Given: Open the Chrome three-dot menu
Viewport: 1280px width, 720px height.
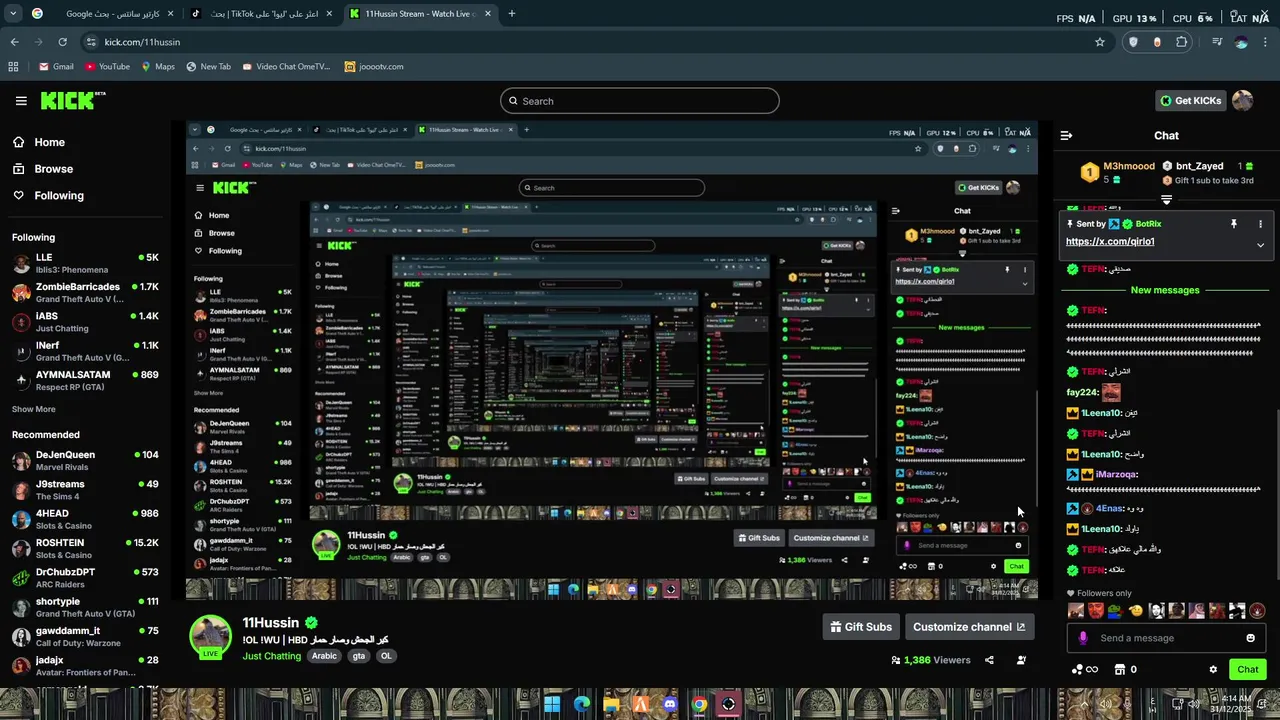Looking at the screenshot, I should [x=1266, y=42].
